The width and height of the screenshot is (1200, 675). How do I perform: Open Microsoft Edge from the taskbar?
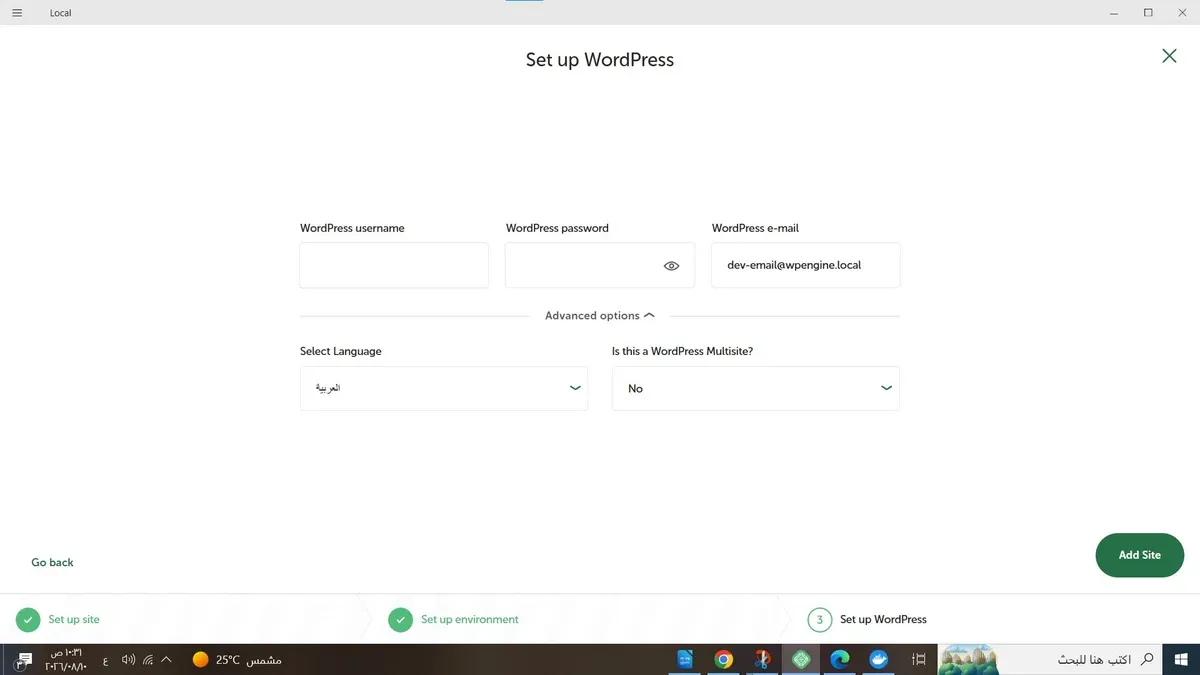(x=840, y=660)
